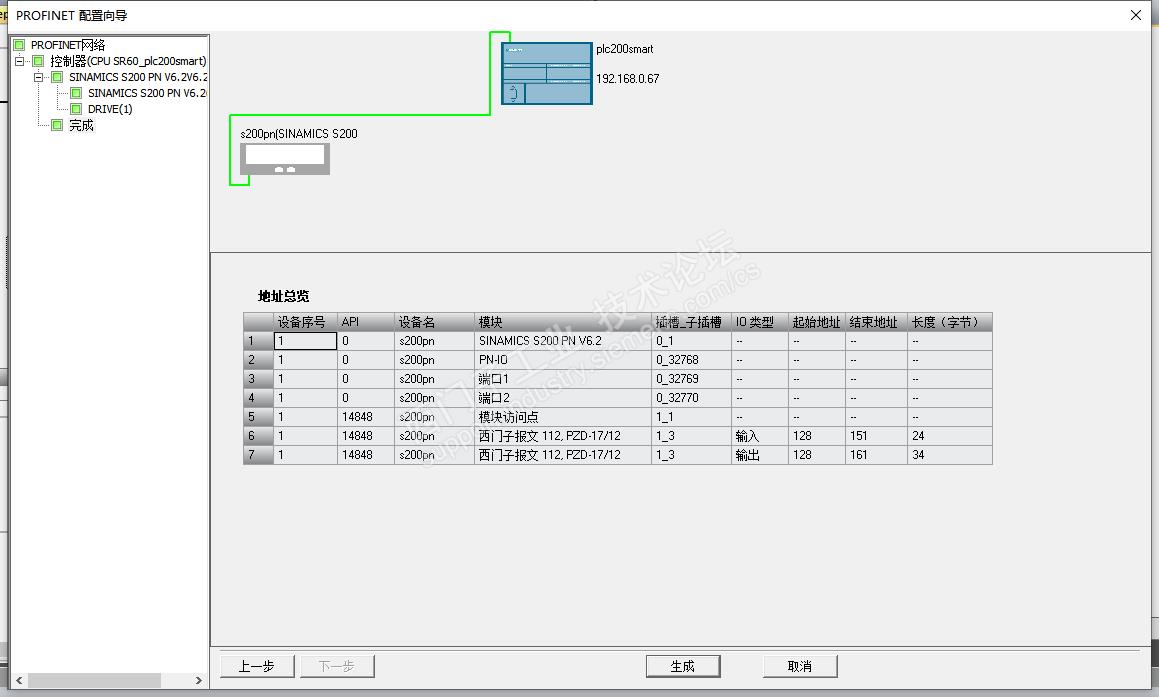Click row header number 7

click(259, 455)
